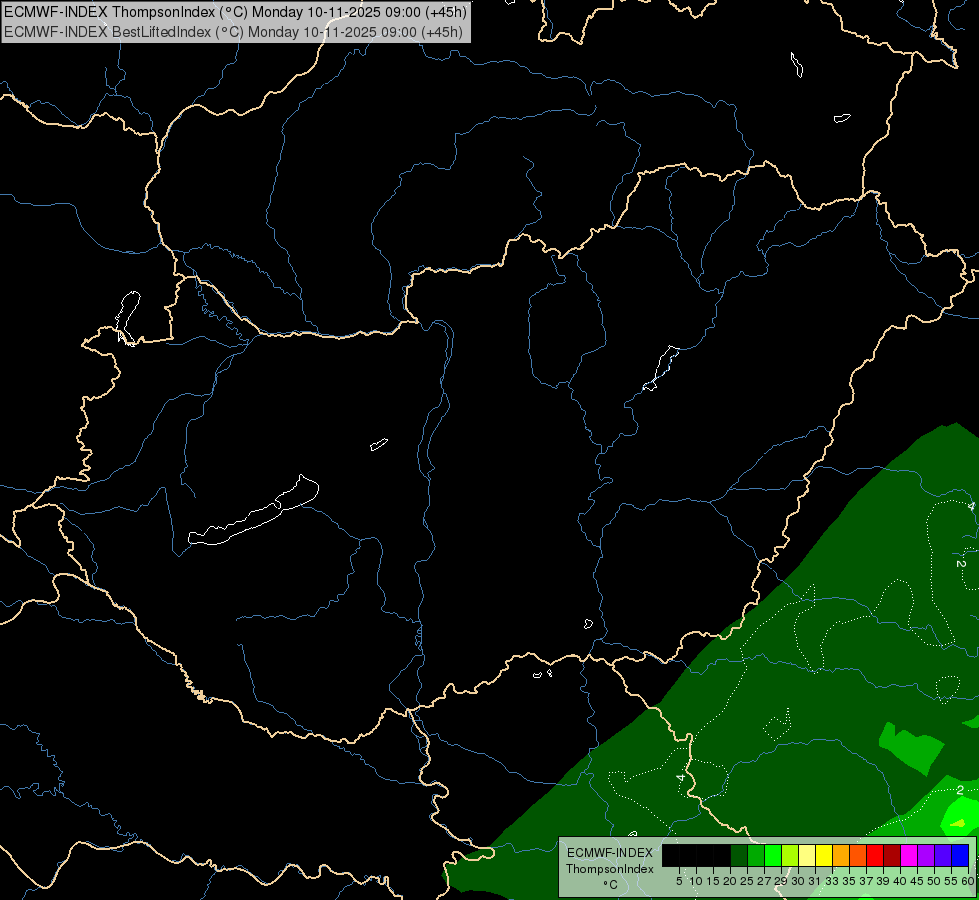
Task: Click the legend scale value 31
Action: (x=815, y=881)
